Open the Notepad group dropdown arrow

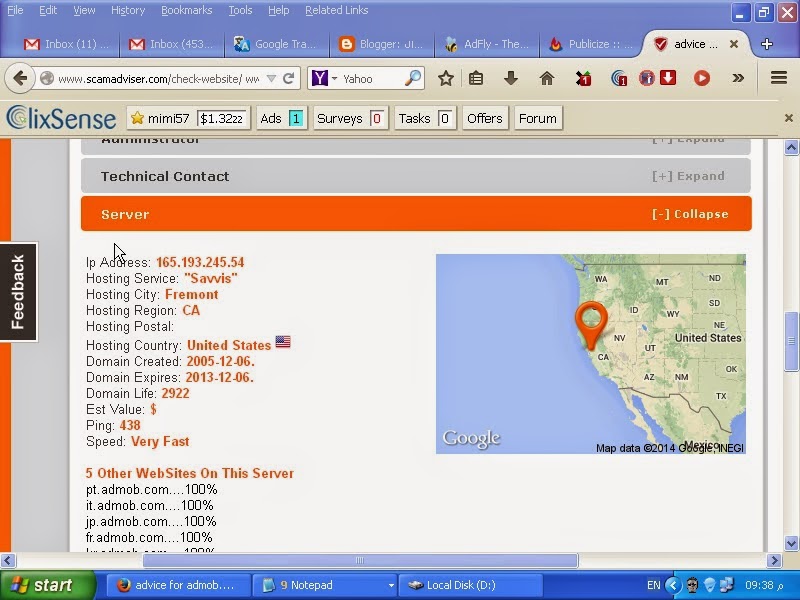pos(391,585)
